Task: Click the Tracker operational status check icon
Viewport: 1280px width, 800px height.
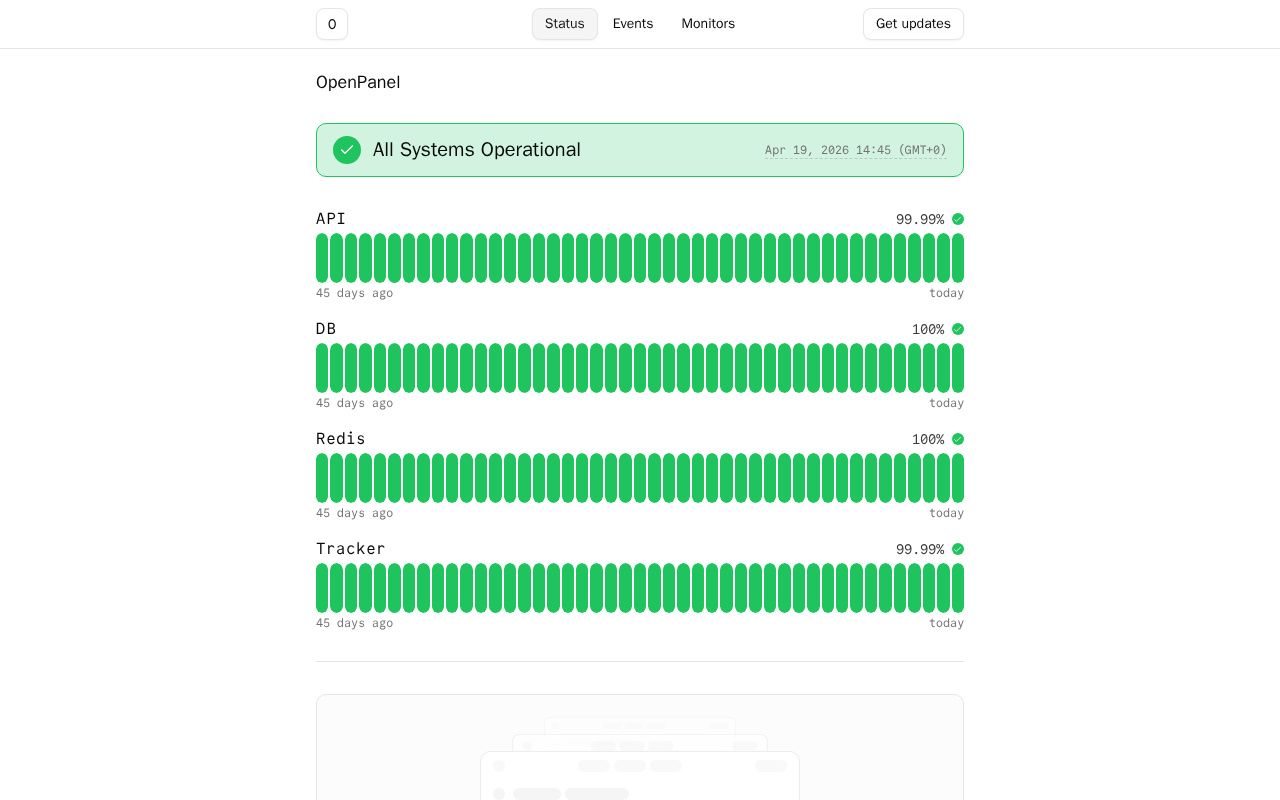Action: [x=958, y=549]
